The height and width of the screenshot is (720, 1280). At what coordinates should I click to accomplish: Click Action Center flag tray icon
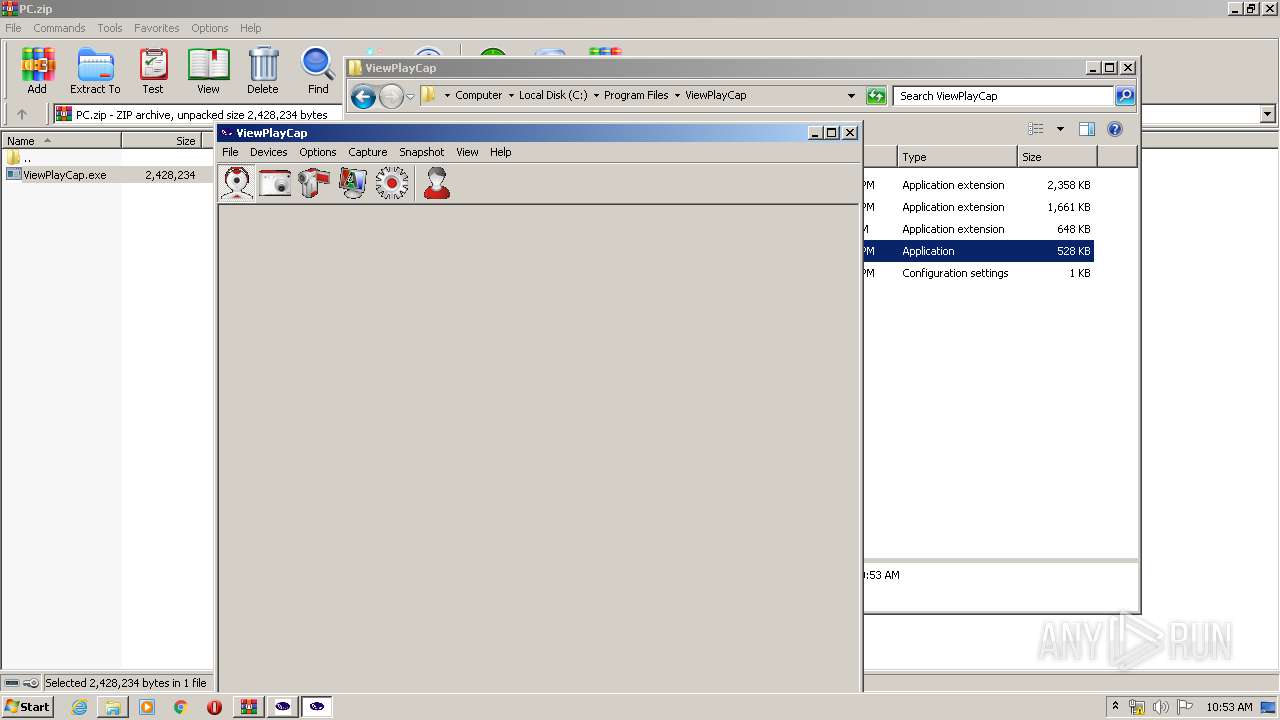(1185, 707)
